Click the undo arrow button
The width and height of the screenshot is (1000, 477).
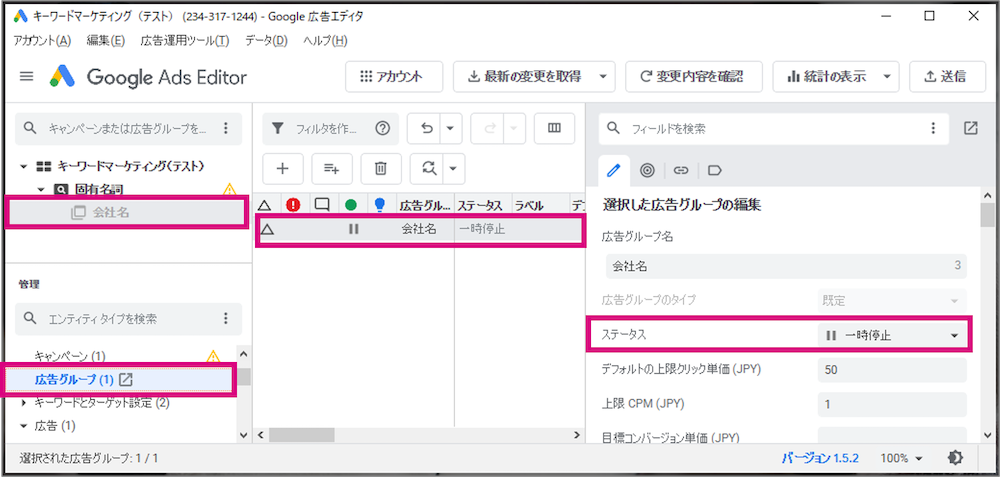click(427, 129)
